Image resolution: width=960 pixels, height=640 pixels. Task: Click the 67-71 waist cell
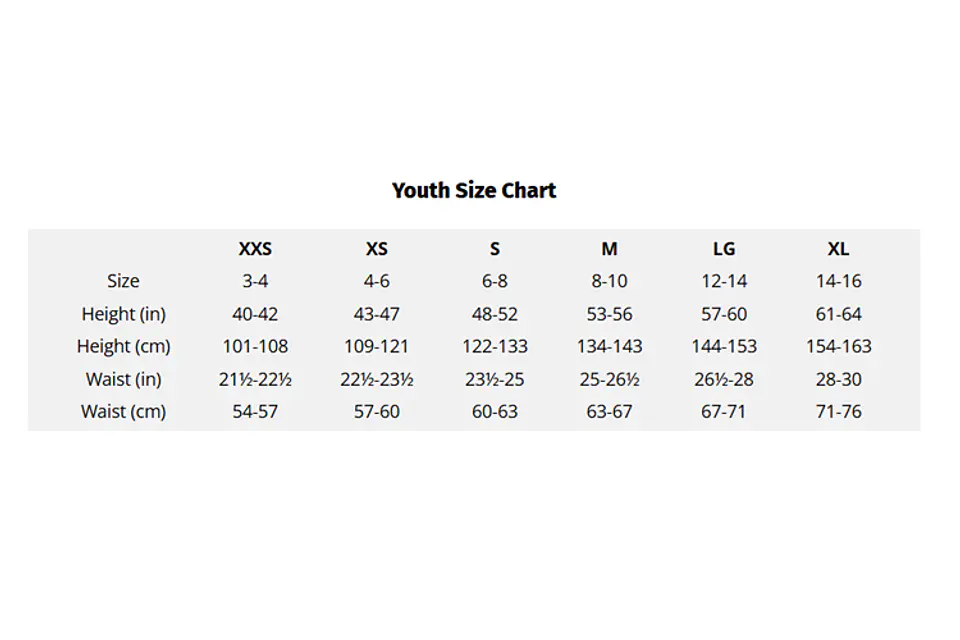(x=724, y=411)
